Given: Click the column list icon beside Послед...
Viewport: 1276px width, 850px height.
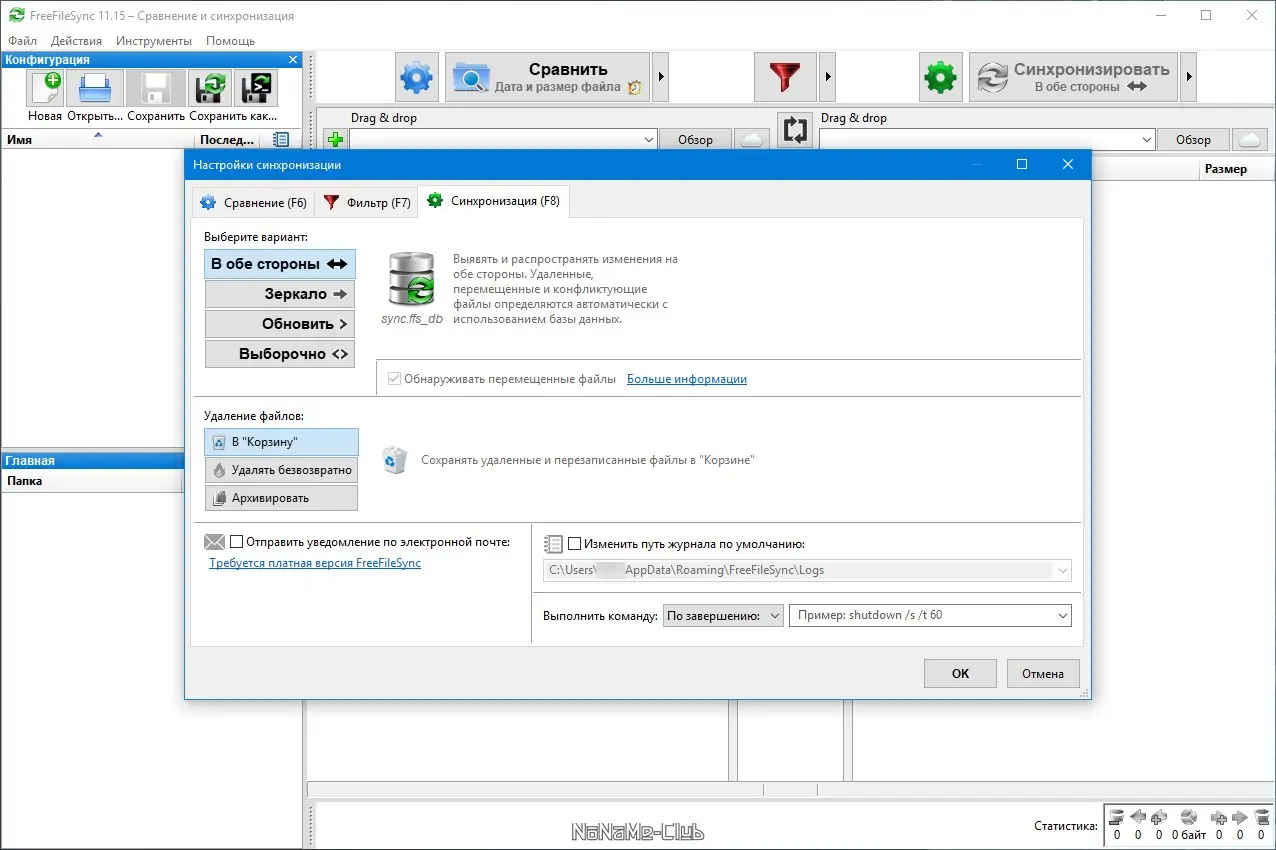Looking at the screenshot, I should point(281,140).
